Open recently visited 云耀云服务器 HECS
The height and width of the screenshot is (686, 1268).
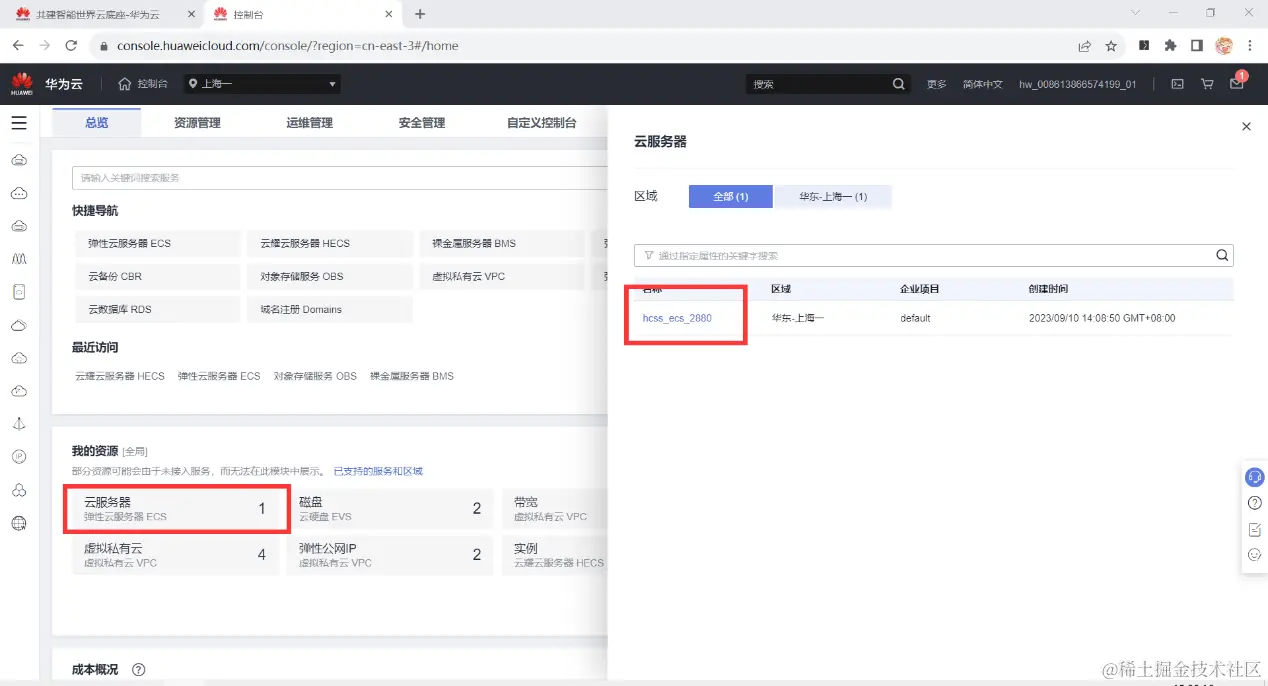click(x=120, y=376)
